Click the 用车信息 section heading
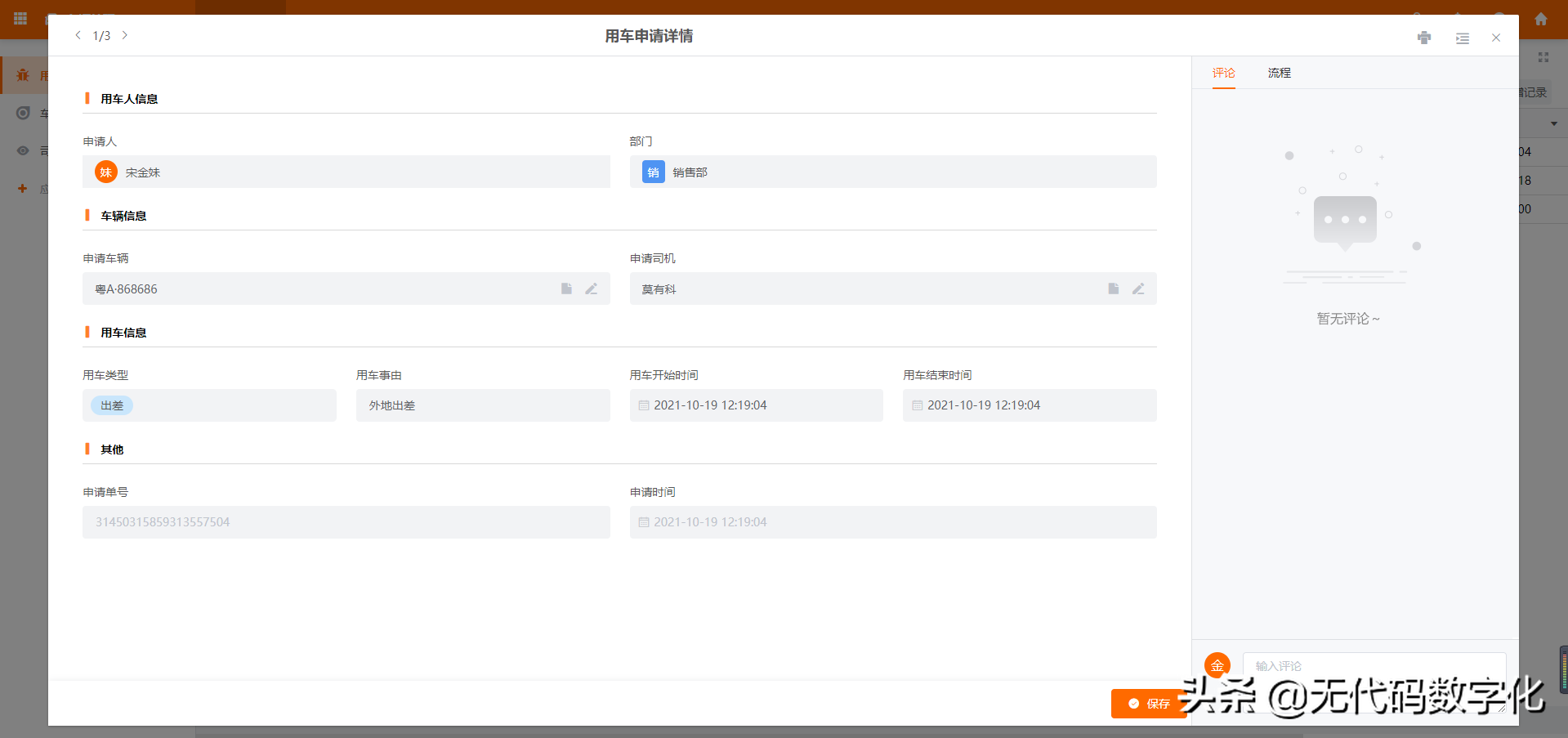1568x738 pixels. pos(123,333)
